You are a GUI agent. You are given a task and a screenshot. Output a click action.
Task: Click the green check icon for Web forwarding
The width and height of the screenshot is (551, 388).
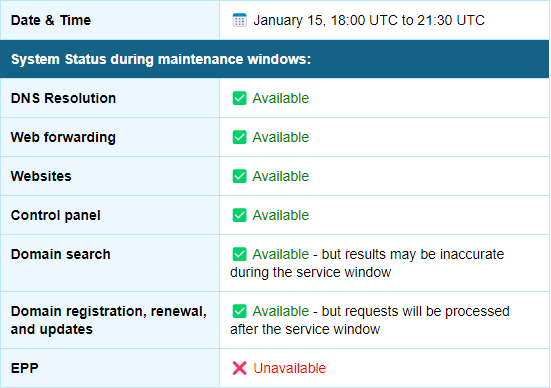239,137
